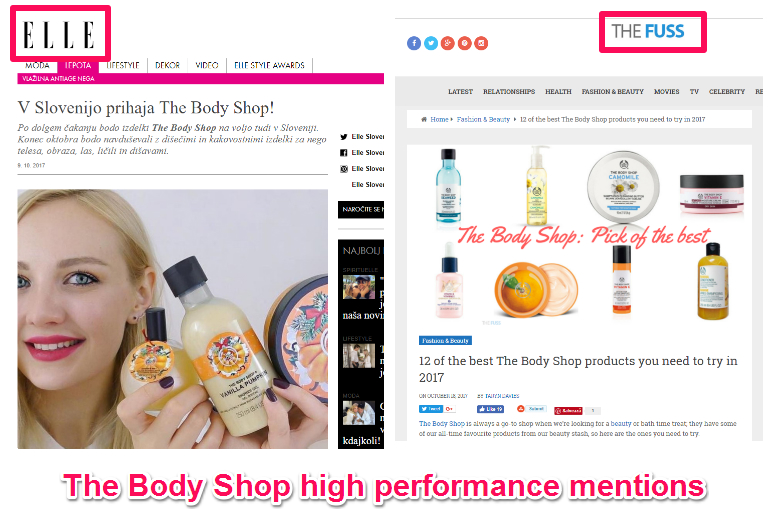Screen dimensions: 776x518
Task: Open The Fuss Twitter round icon
Action: point(431,44)
